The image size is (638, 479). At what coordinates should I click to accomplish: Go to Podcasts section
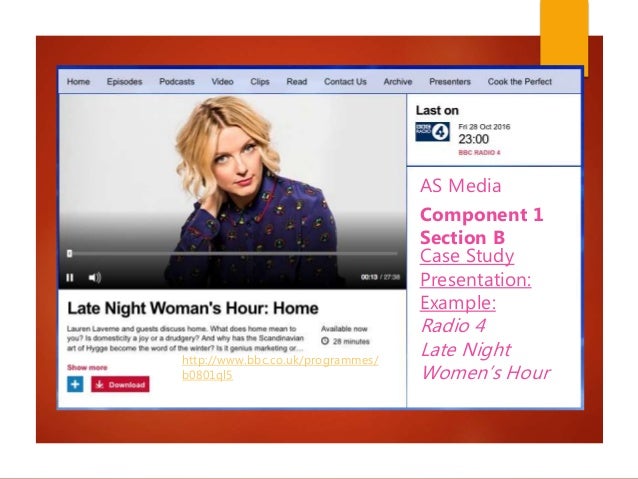coord(177,81)
